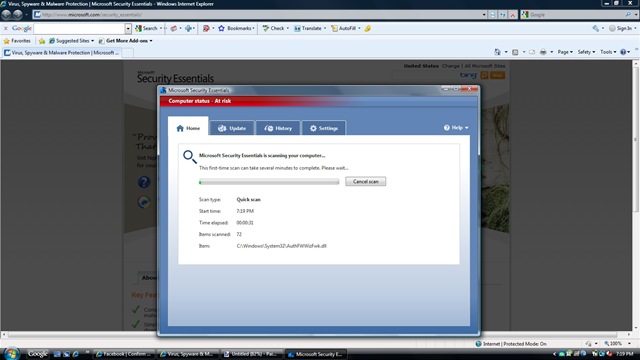The image size is (640, 360).
Task: Click the Google desktop search bar in taskbar
Action: (38, 354)
